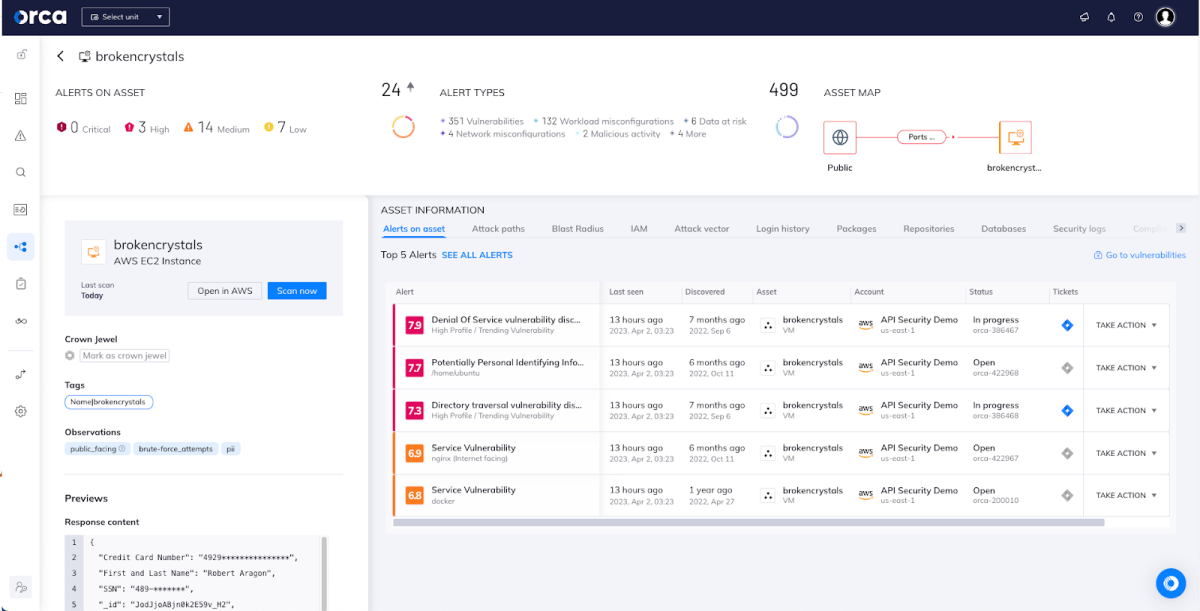Switch to the Security logs tab

[x=1079, y=229]
